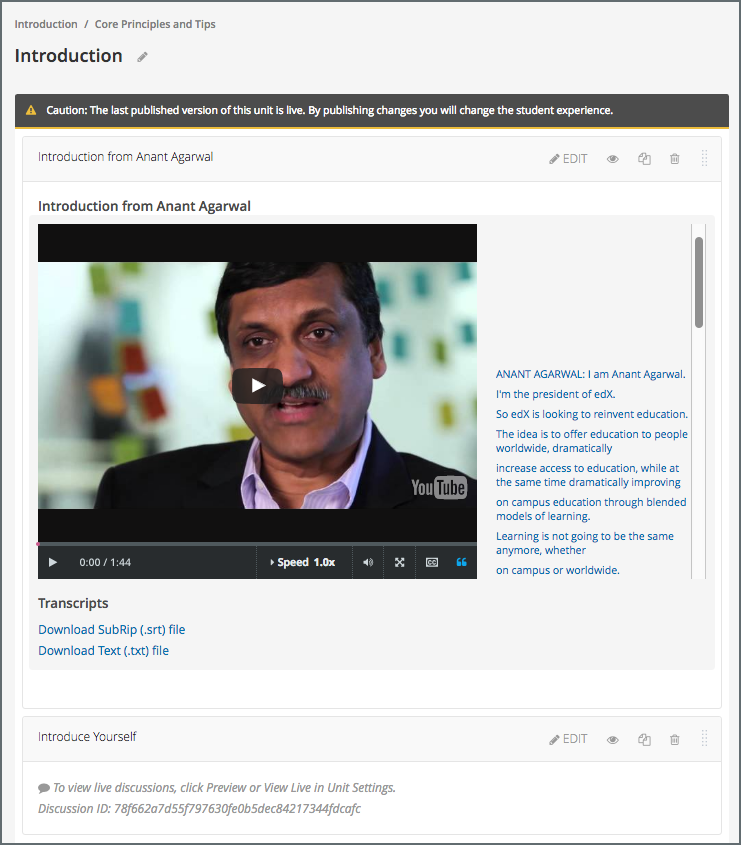Click the Discussion ID text
Viewport: 741px width, 845px height.
click(199, 809)
